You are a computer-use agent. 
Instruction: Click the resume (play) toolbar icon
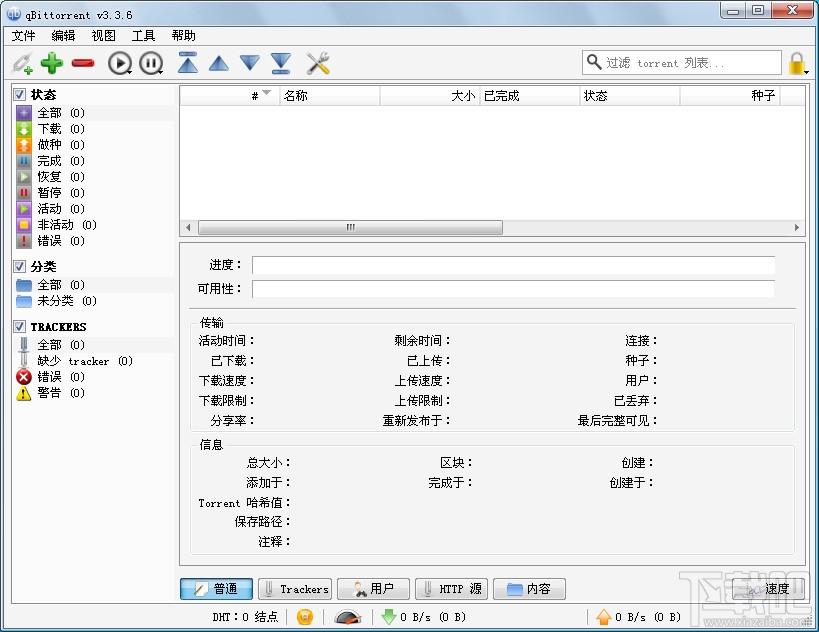point(120,63)
